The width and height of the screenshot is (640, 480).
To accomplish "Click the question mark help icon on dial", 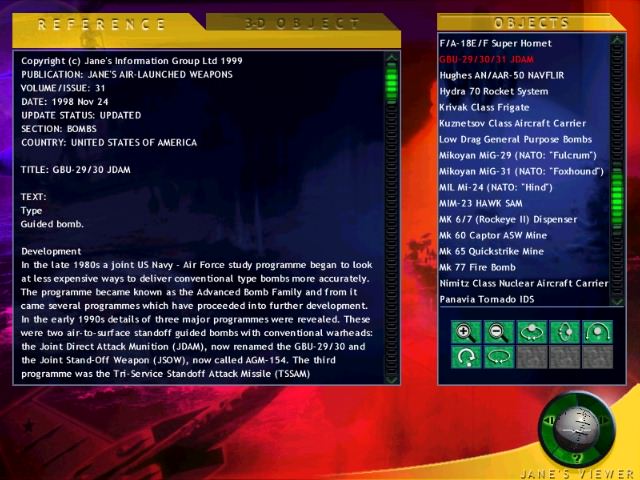I will pos(576,457).
